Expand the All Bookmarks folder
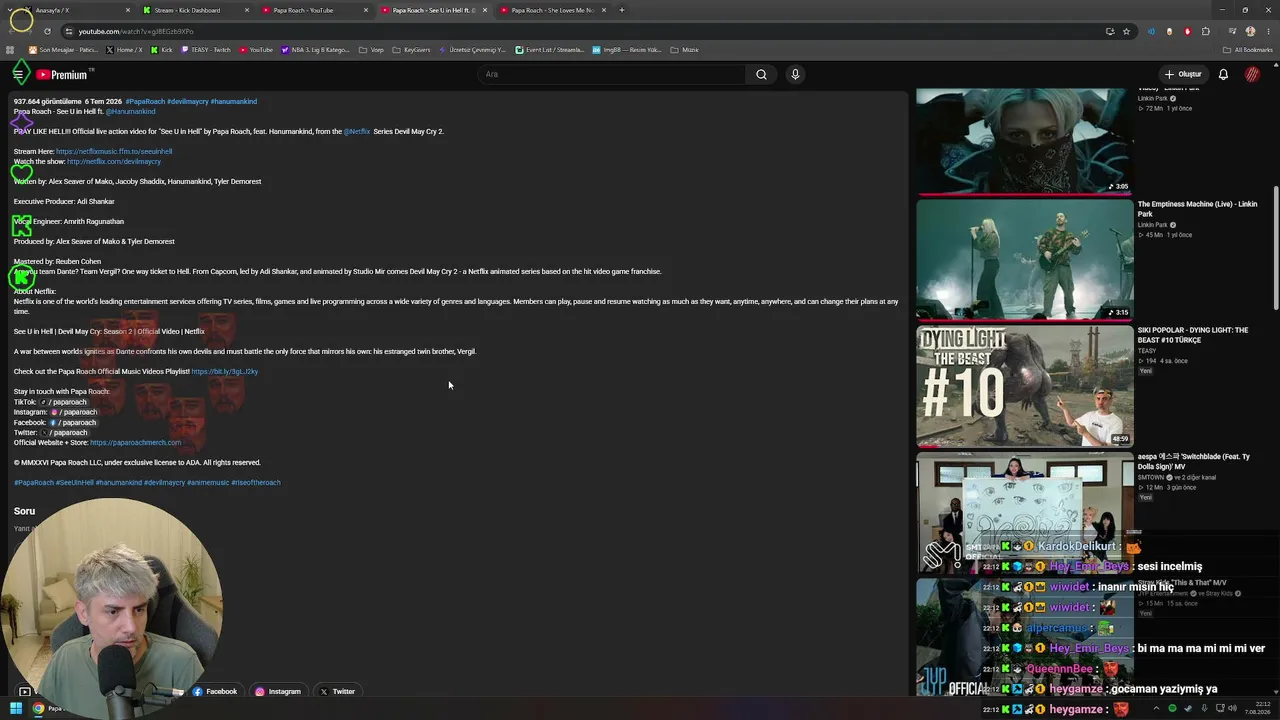This screenshot has width=1280, height=720. pyautogui.click(x=1248, y=50)
